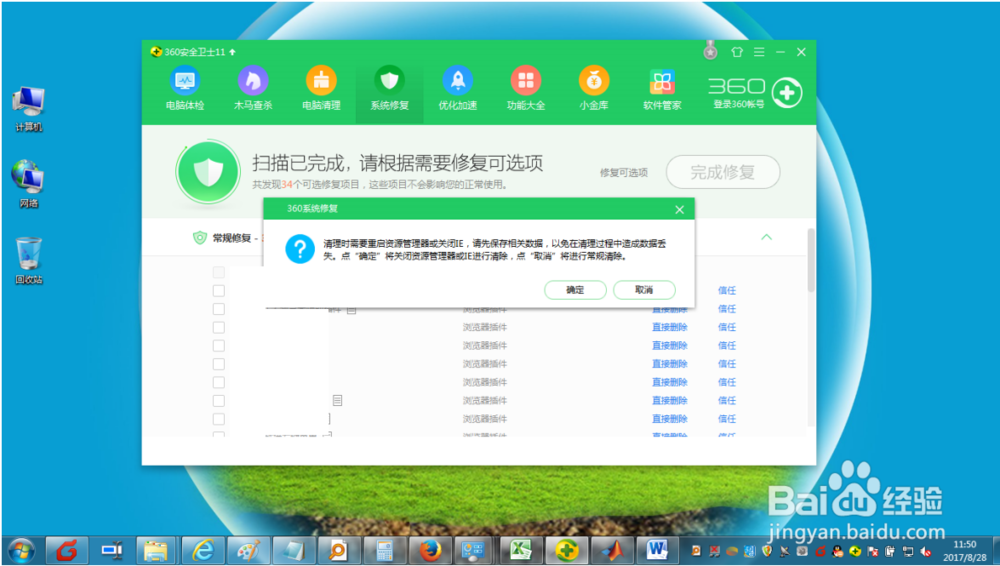Open 功能大全 tools collection
Image resolution: width=1000 pixels, height=566 pixels.
tap(526, 89)
